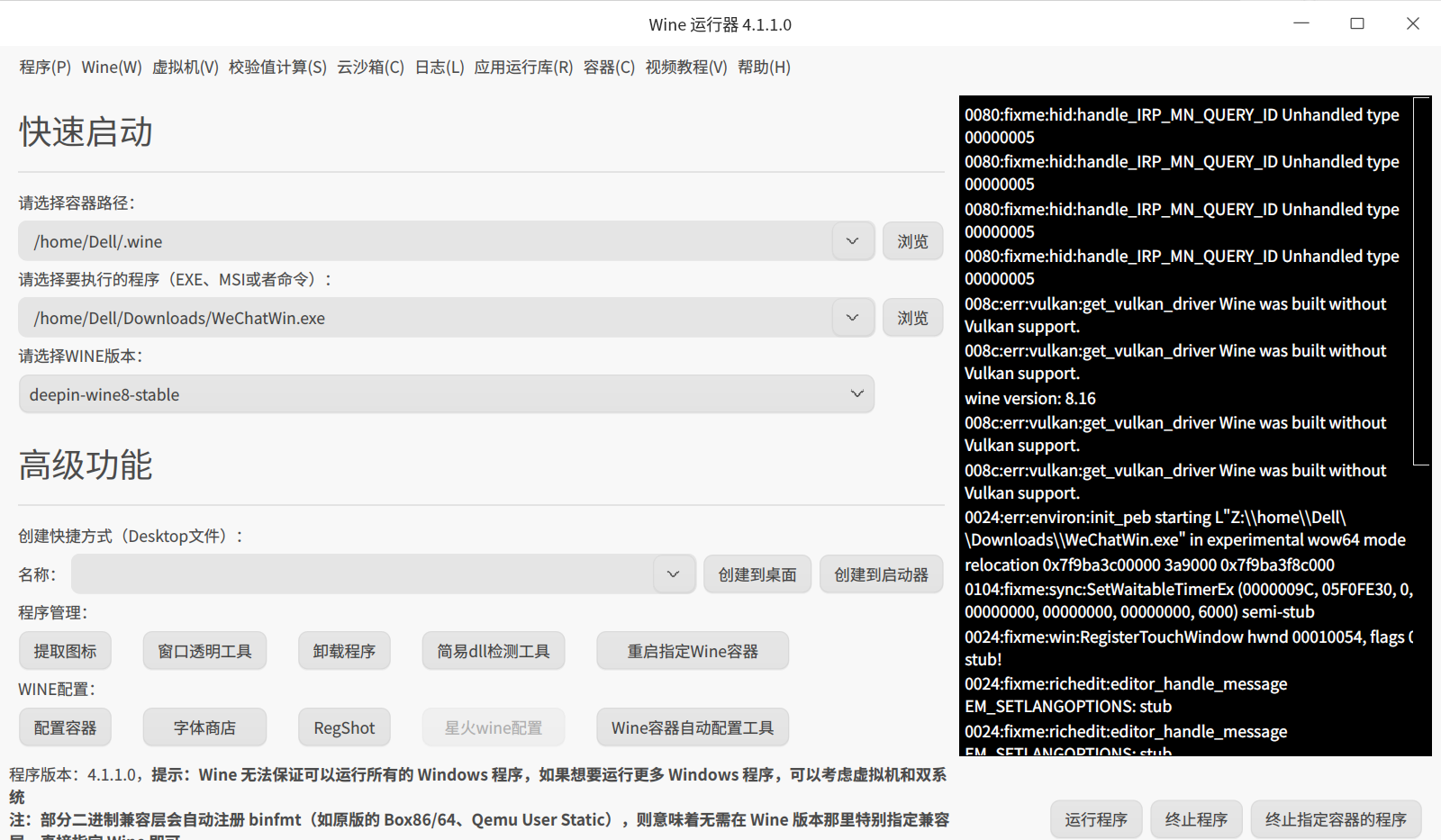This screenshot has width=1441, height=840.
Task: Browse for the container path
Action: 912,241
